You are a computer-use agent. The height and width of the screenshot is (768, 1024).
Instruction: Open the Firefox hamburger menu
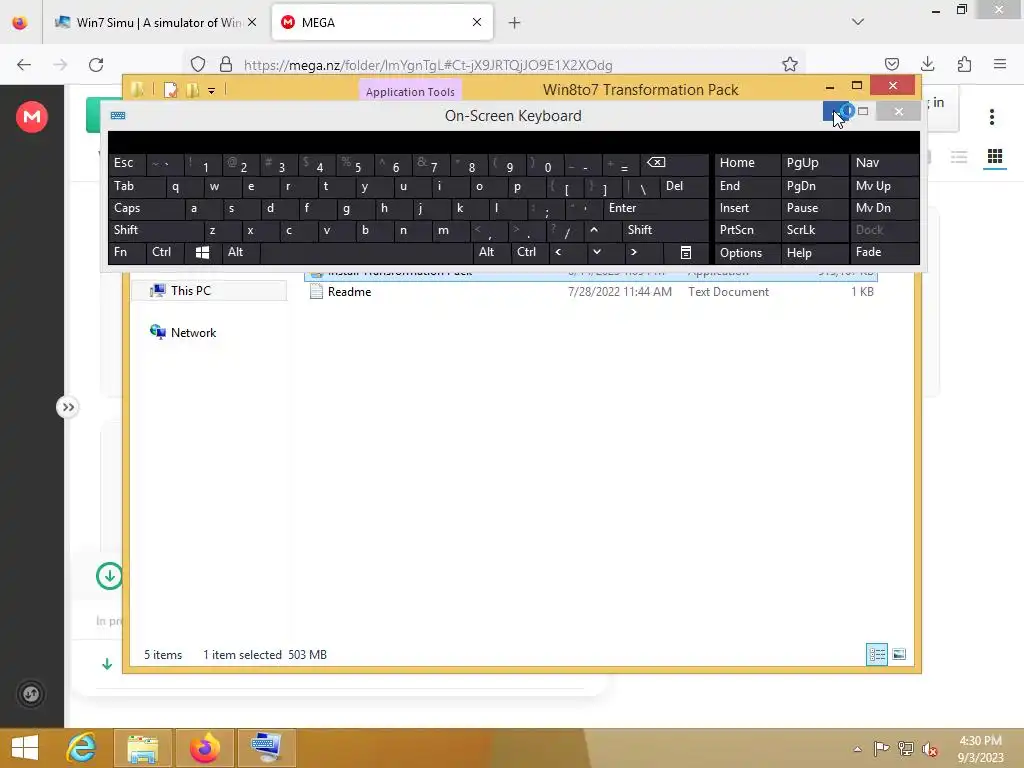pyautogui.click(x=1000, y=64)
